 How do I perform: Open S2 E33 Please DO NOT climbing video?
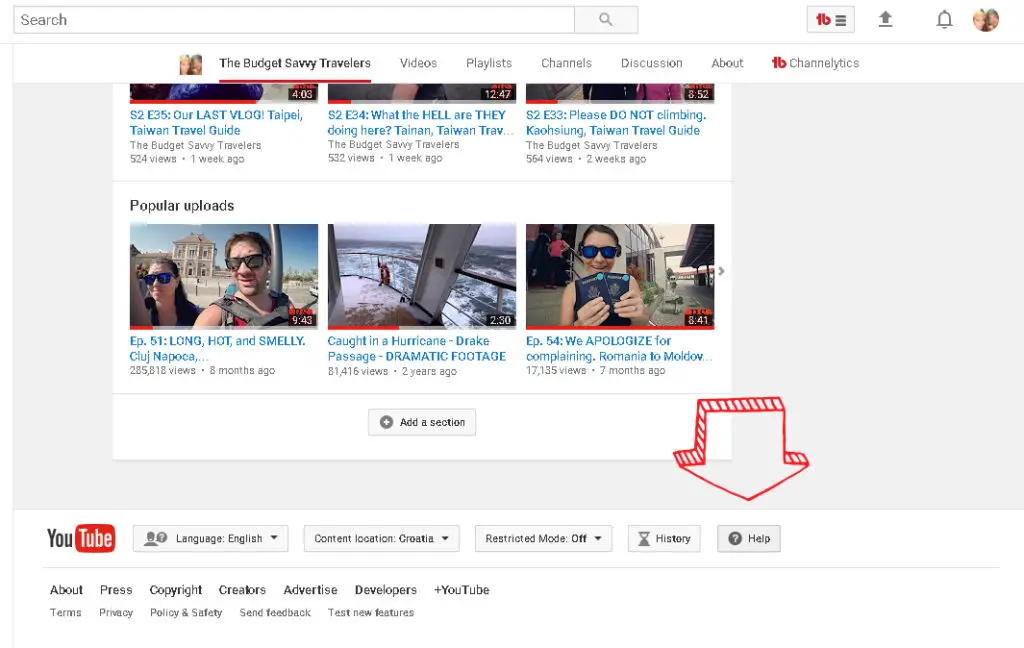pos(616,122)
